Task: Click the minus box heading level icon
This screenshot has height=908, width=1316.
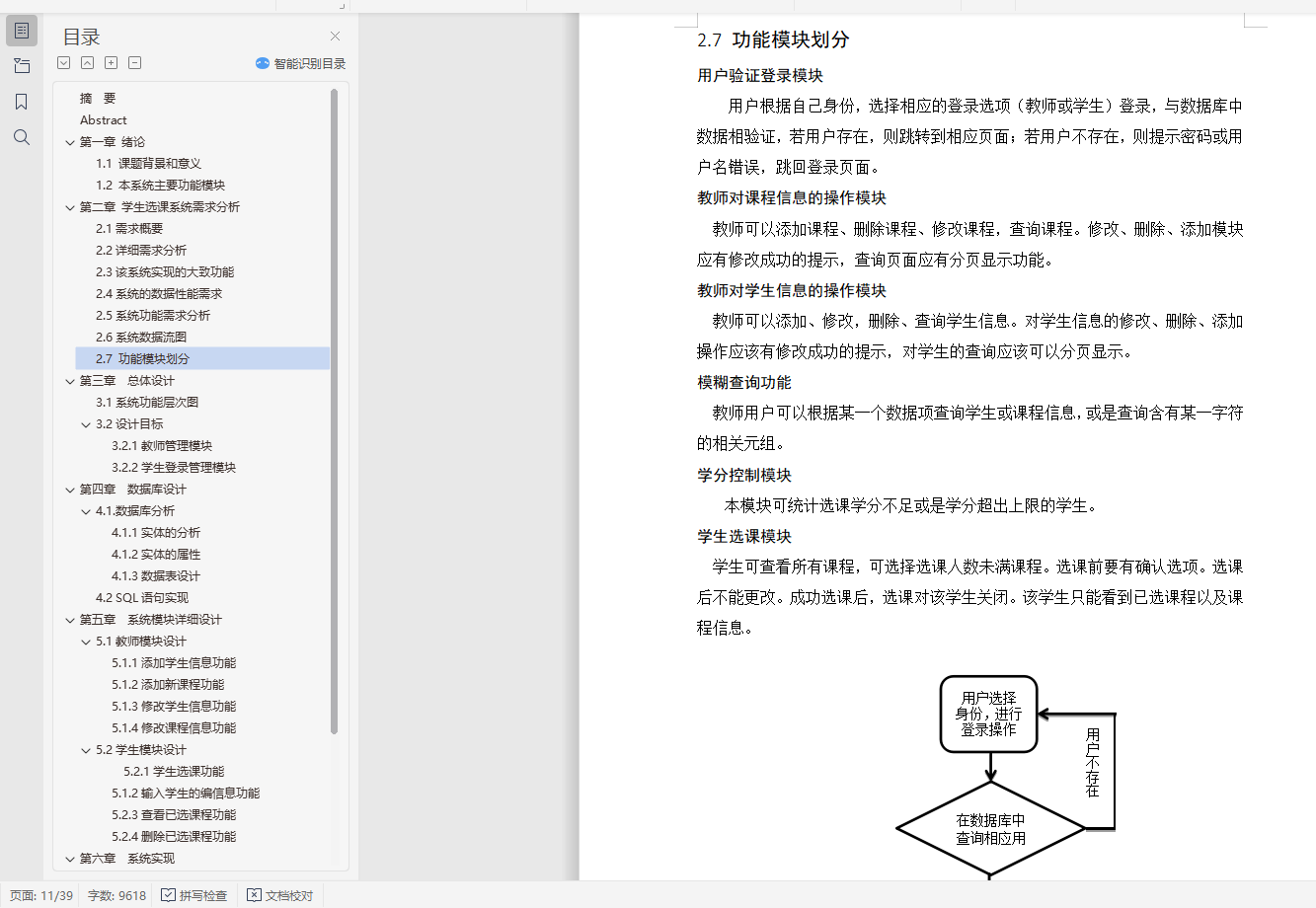Action: (135, 63)
